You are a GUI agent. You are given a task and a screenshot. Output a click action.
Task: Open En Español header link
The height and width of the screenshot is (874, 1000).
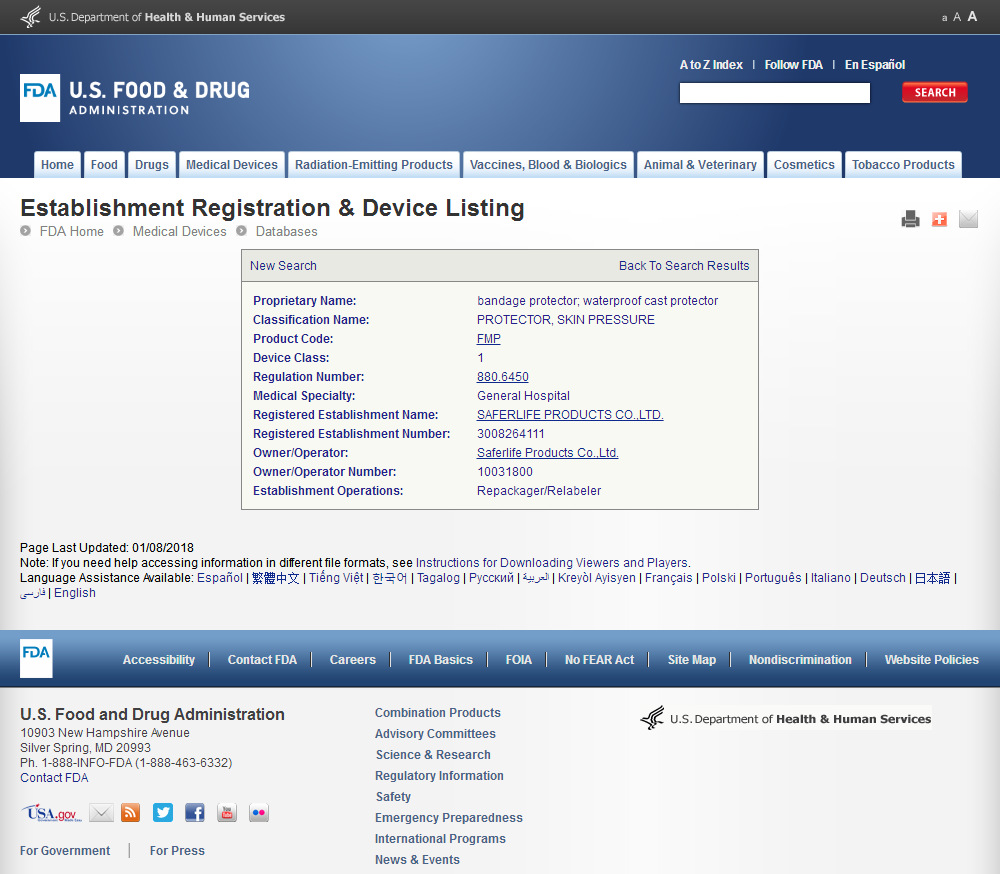(x=875, y=64)
